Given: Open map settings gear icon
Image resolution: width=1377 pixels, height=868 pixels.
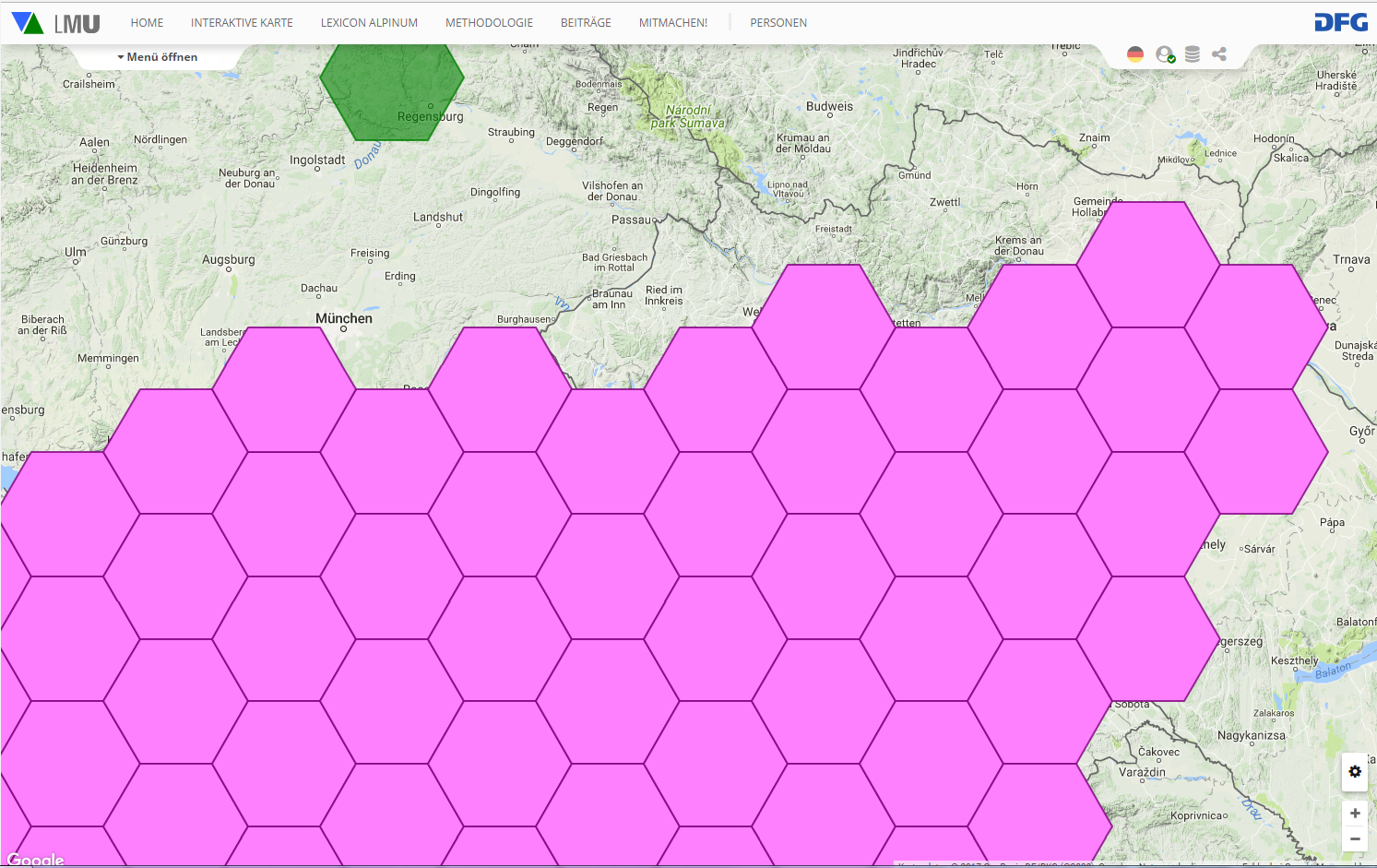Looking at the screenshot, I should pos(1355,771).
